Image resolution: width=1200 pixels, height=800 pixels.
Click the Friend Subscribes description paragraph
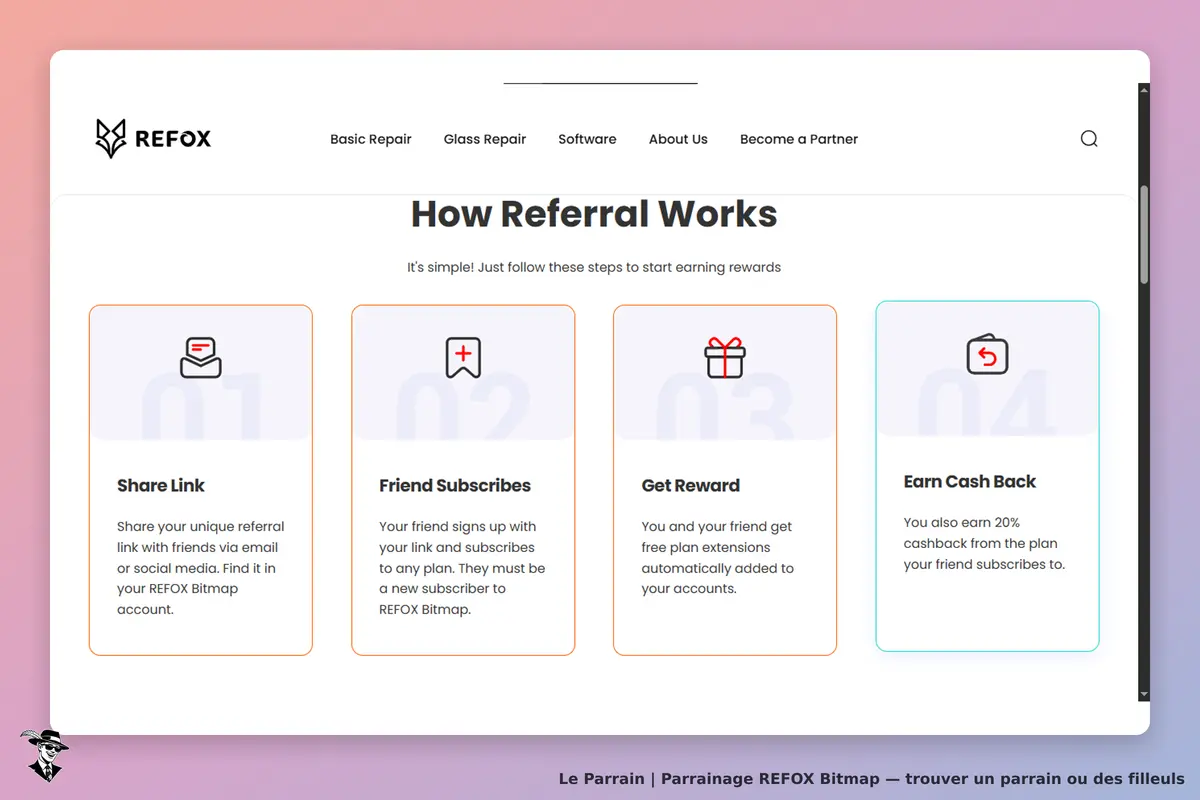(x=462, y=568)
